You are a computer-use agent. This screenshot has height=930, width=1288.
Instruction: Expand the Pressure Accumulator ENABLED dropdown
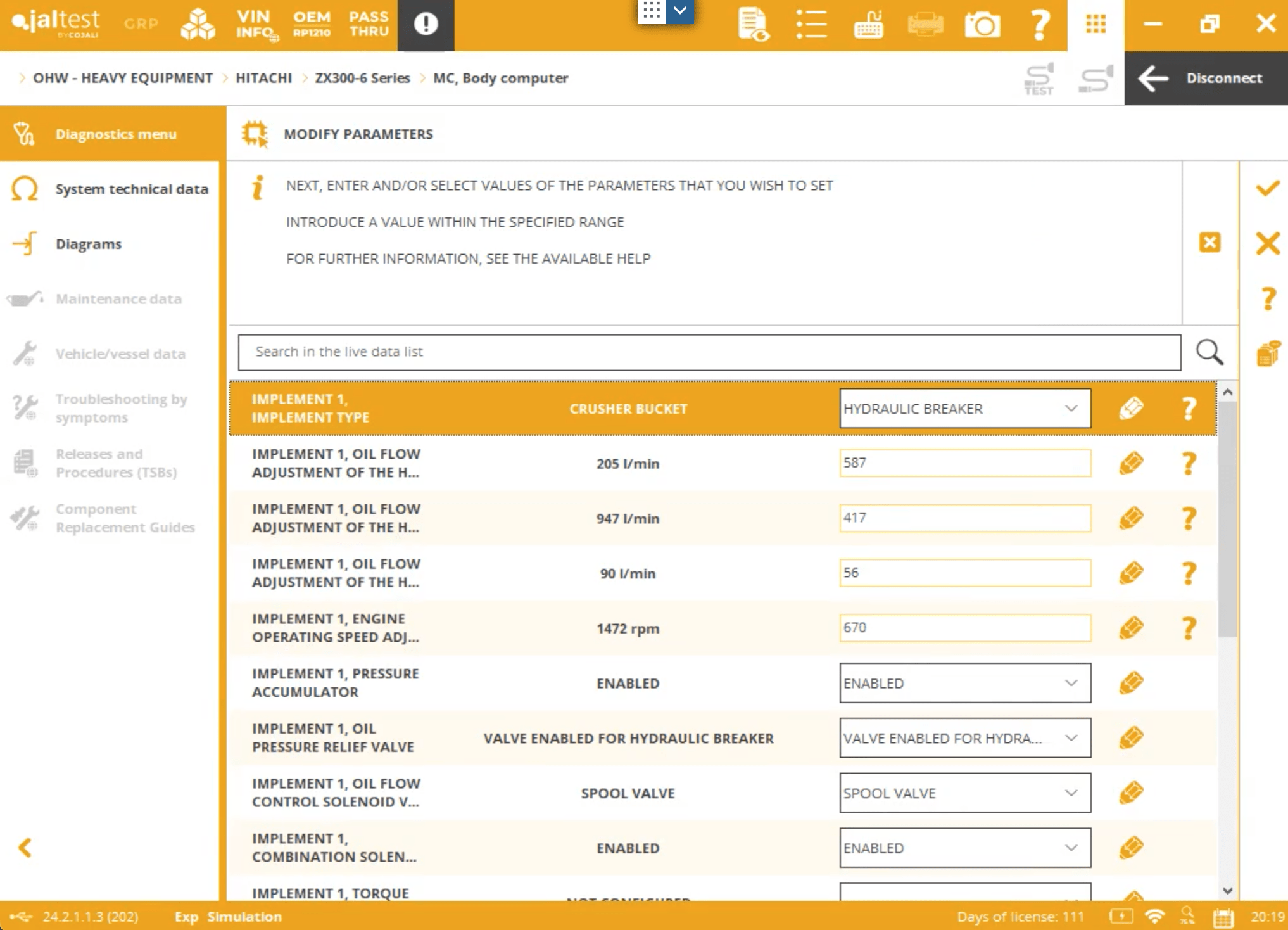tap(964, 683)
